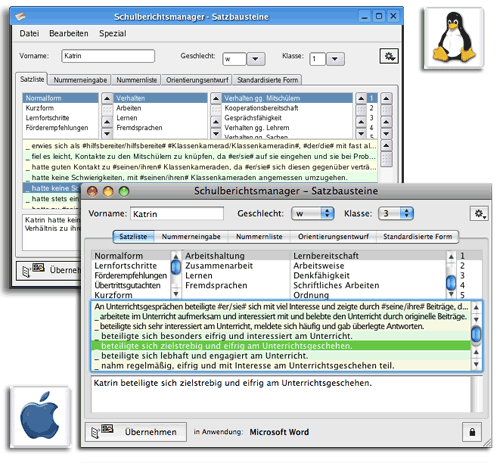Image resolution: width=500 pixels, height=463 pixels.
Task: Maximize the Linux Schulberichtsmanager window
Action: [379, 16]
